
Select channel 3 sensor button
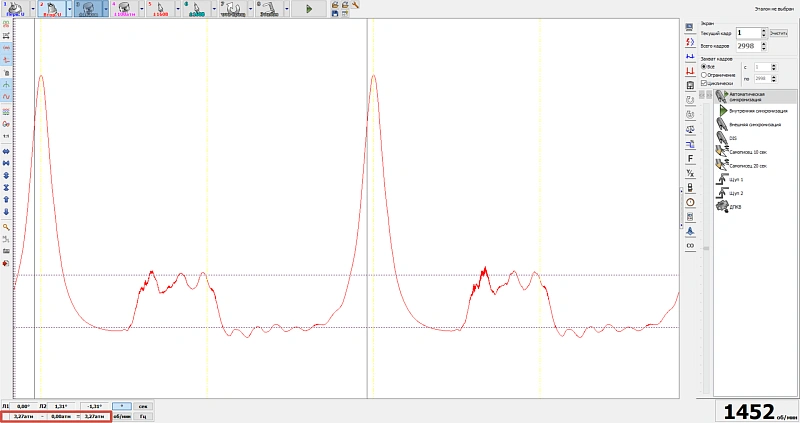[88, 9]
